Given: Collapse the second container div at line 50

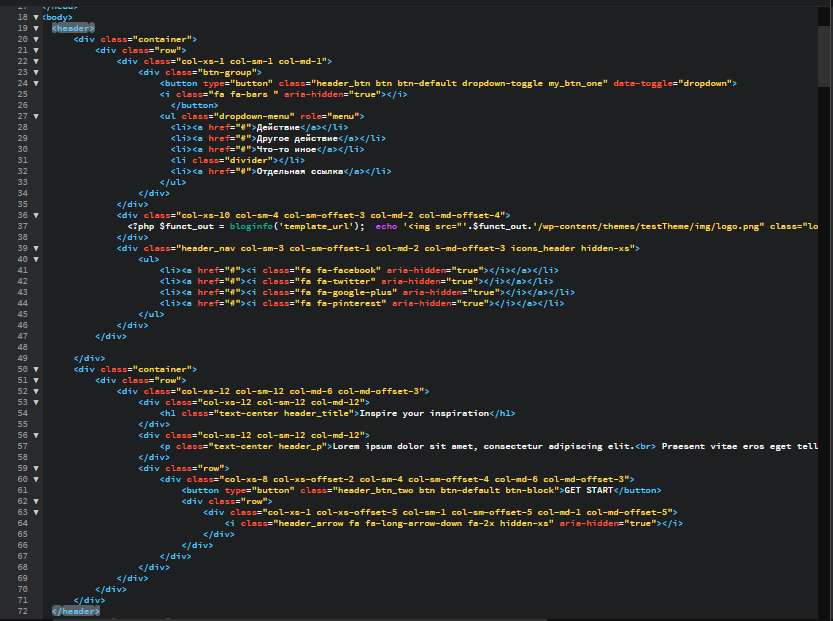Looking at the screenshot, I should (x=36, y=369).
